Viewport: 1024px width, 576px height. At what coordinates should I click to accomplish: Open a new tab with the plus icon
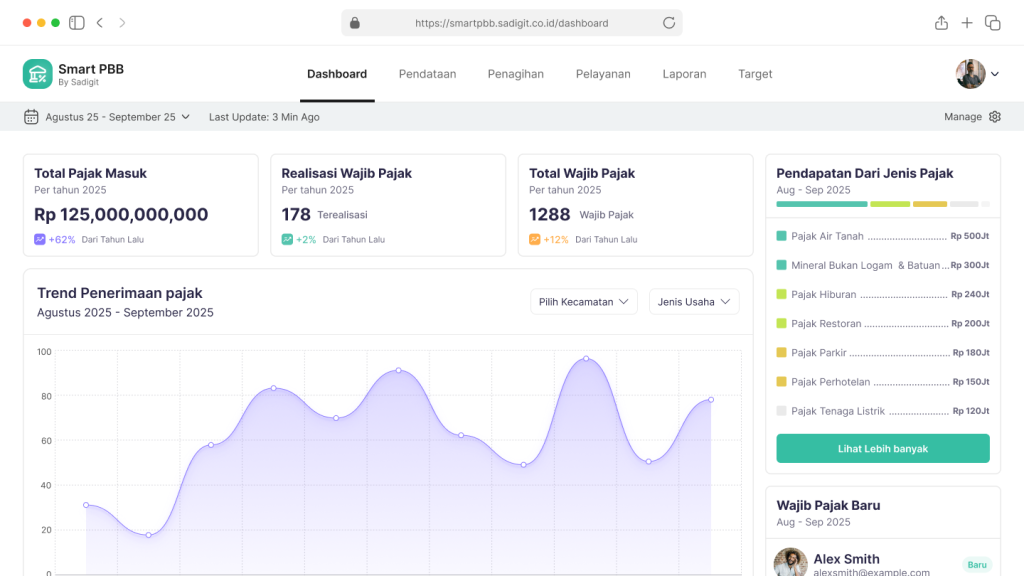(967, 22)
